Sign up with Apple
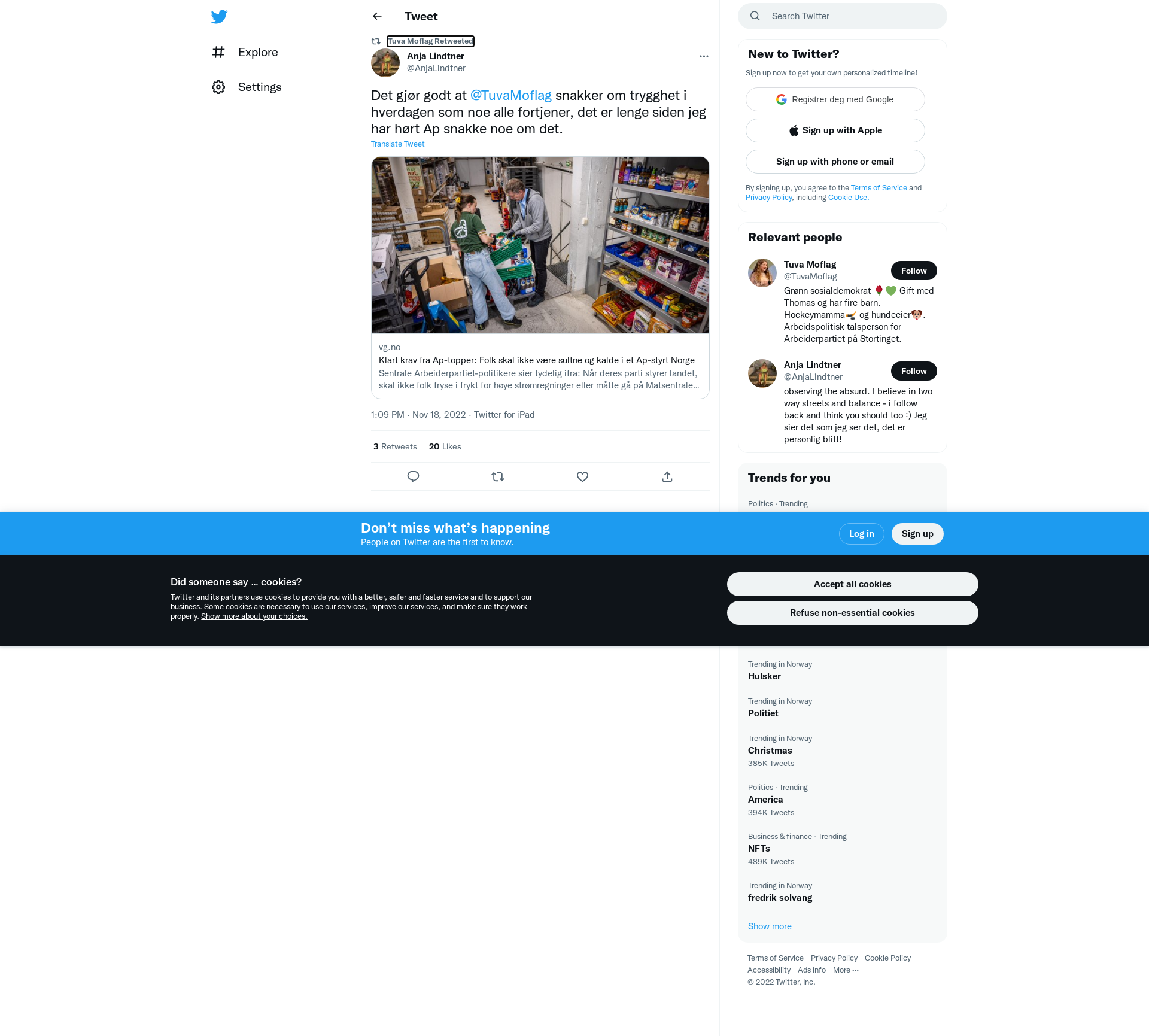 click(x=835, y=130)
